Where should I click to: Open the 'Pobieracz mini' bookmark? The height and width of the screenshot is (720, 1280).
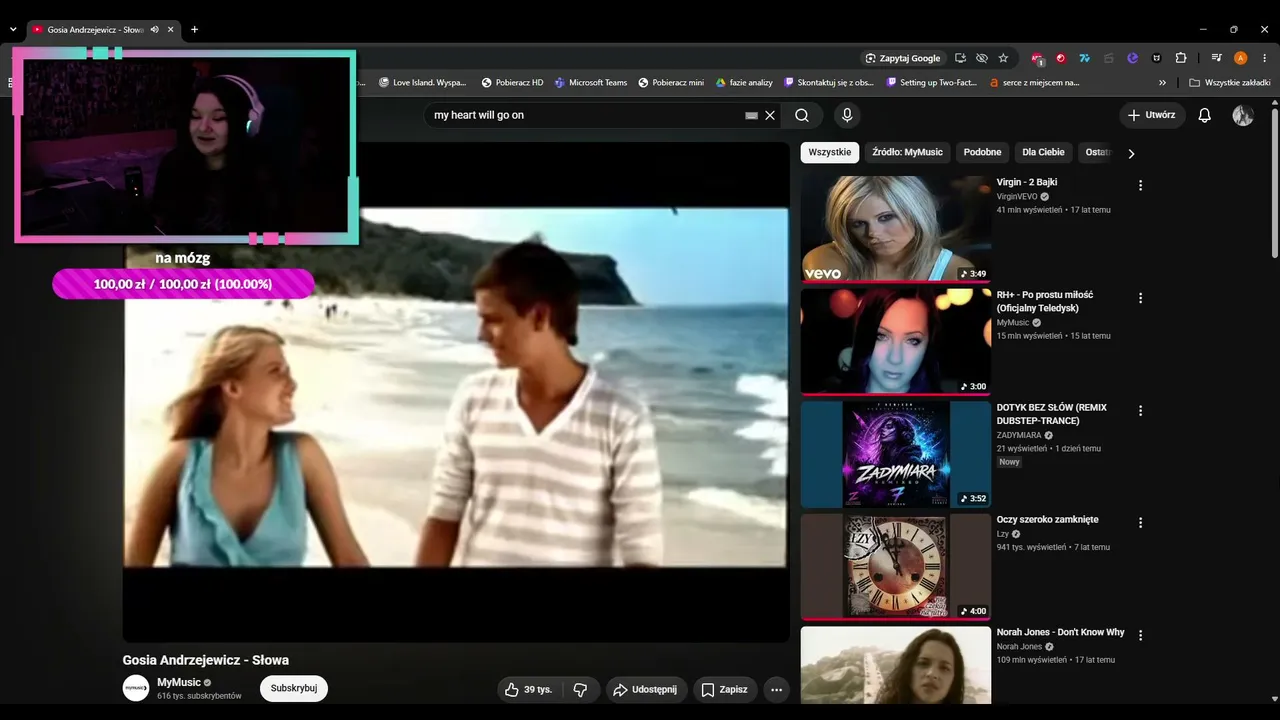click(x=671, y=83)
